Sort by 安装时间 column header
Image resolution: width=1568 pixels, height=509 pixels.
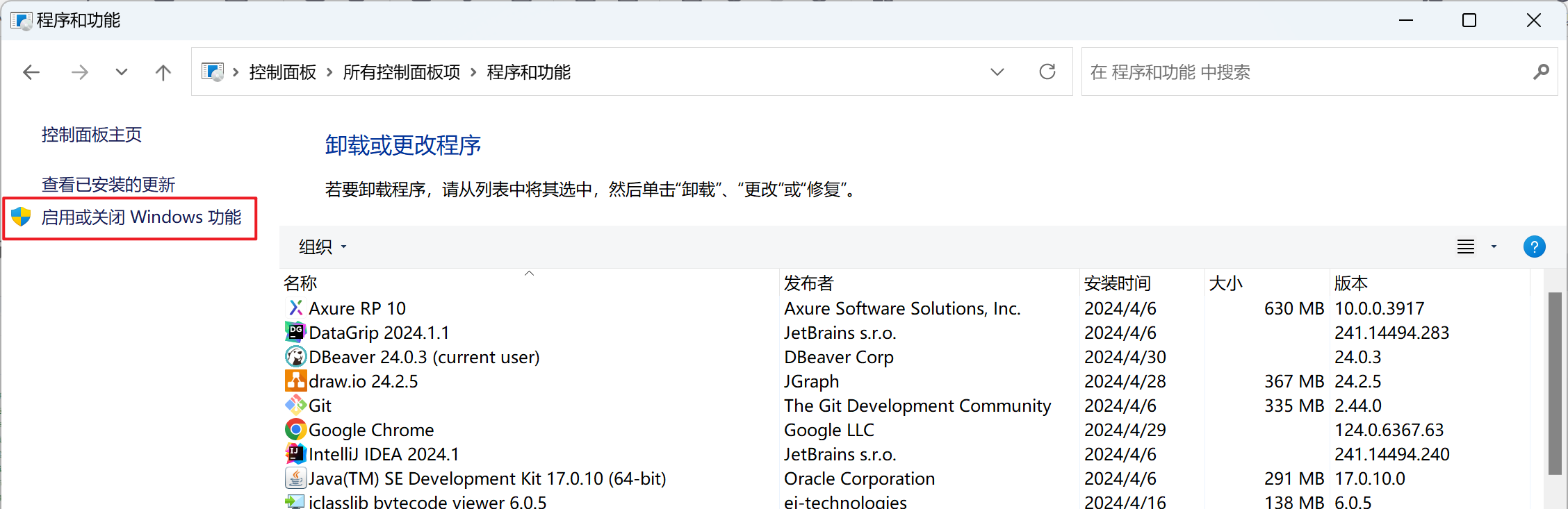pos(1142,283)
